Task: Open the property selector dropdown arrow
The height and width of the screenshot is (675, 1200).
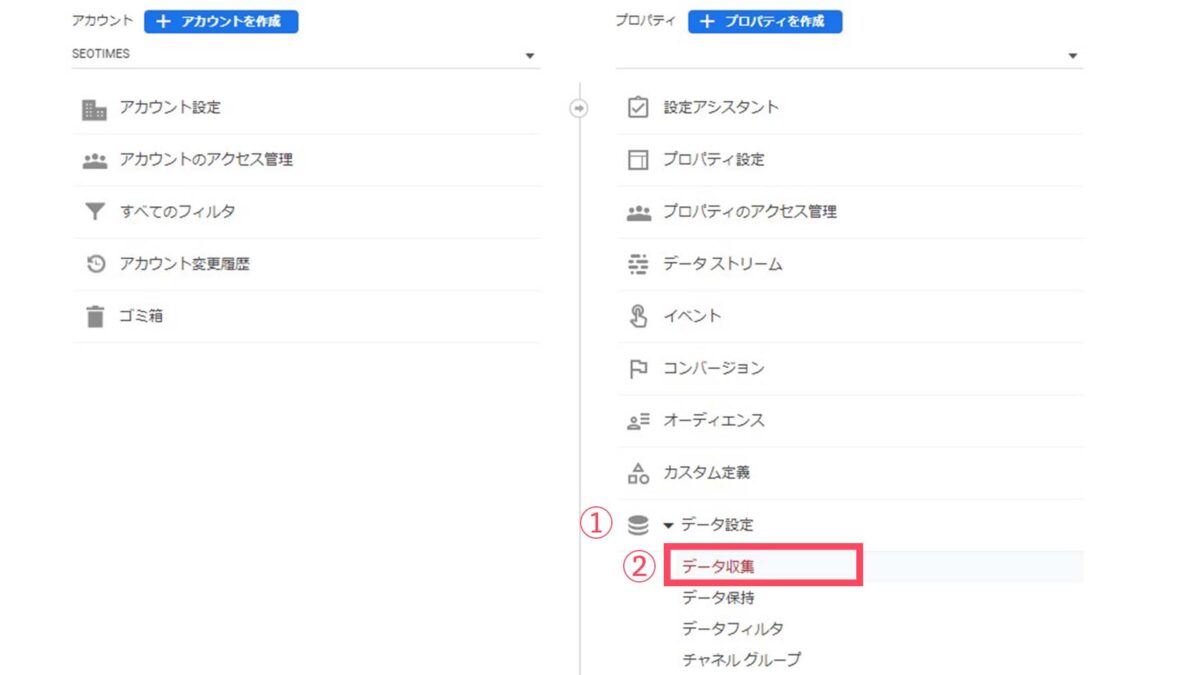Action: [x=1073, y=56]
